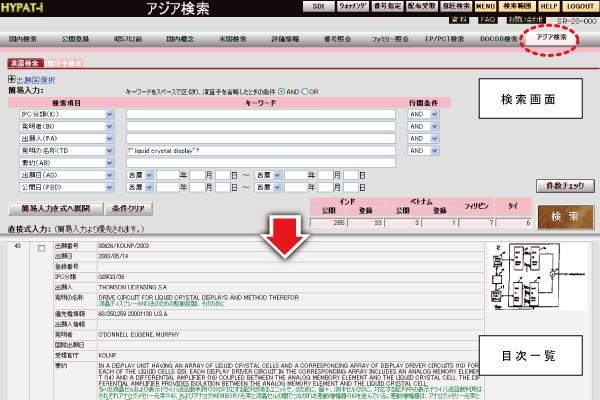
Task: Click the HELP button
Action: (549, 7)
